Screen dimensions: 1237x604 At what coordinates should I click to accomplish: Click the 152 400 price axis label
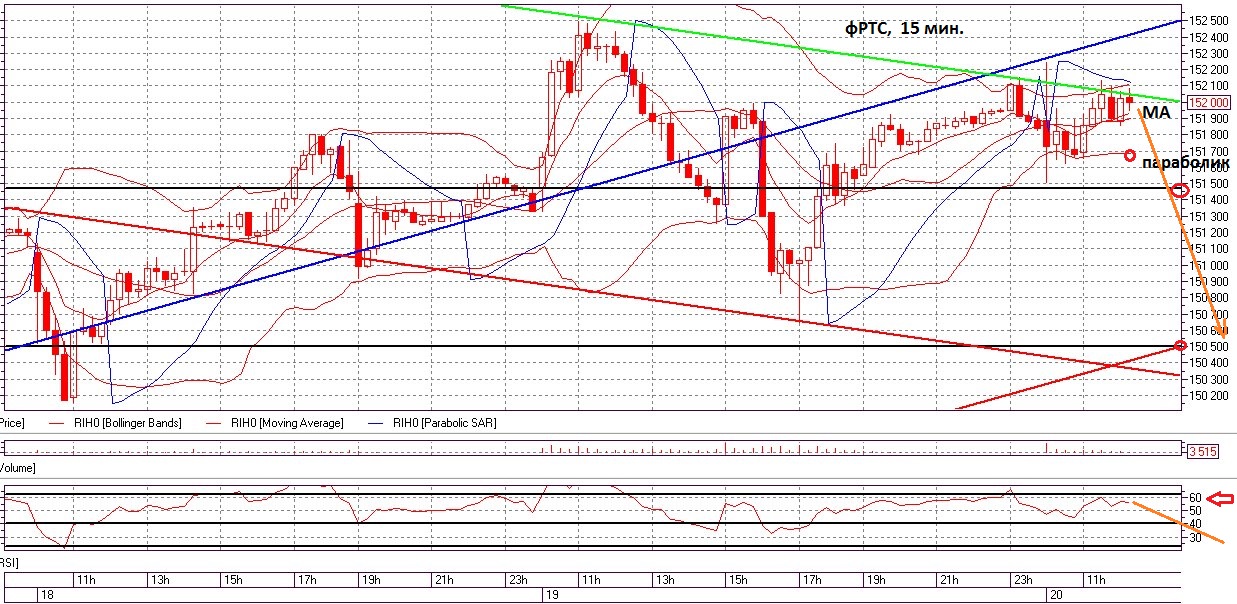tap(1210, 37)
